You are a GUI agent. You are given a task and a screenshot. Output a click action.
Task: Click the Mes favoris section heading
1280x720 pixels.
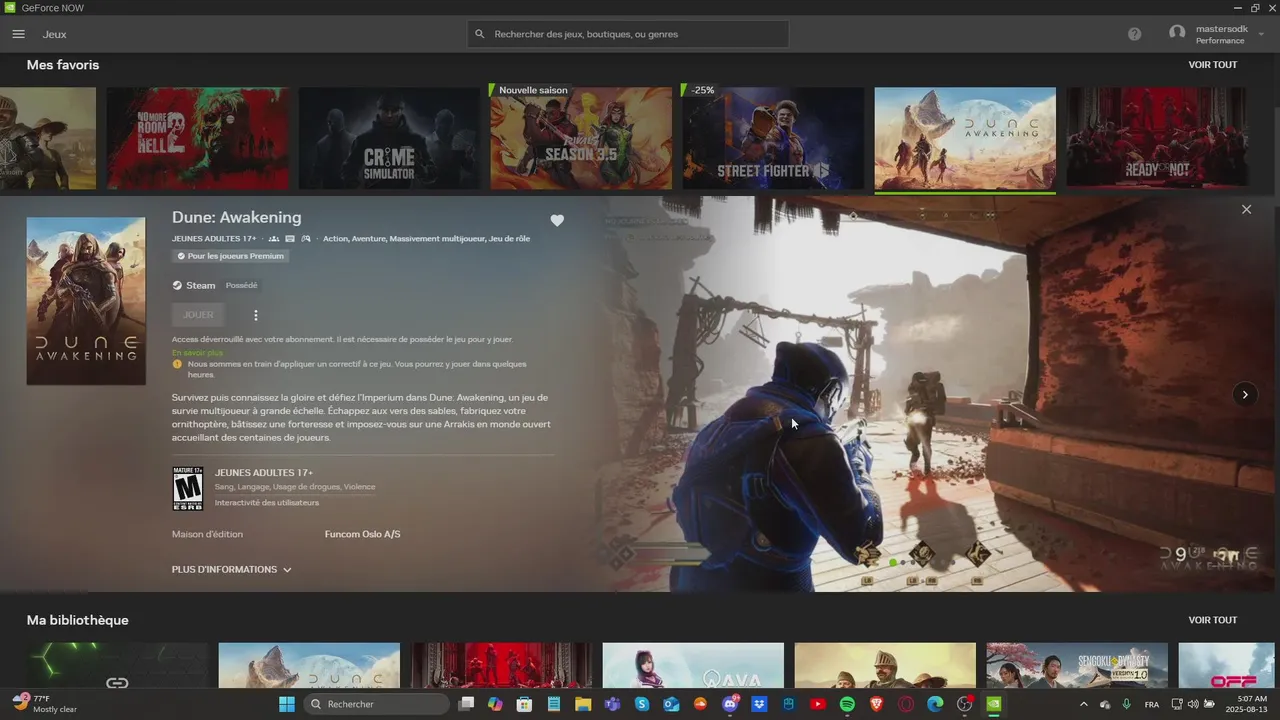pyautogui.click(x=63, y=65)
